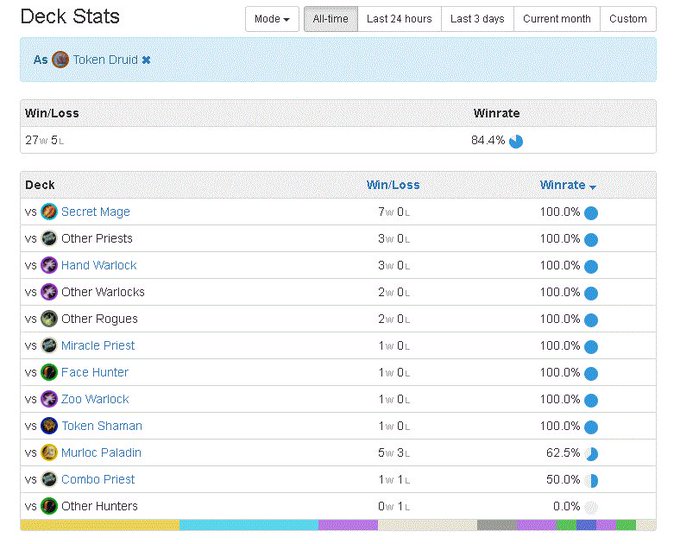Image resolution: width=680 pixels, height=544 pixels.
Task: Click the Other Hunters row label
Action: [99, 506]
